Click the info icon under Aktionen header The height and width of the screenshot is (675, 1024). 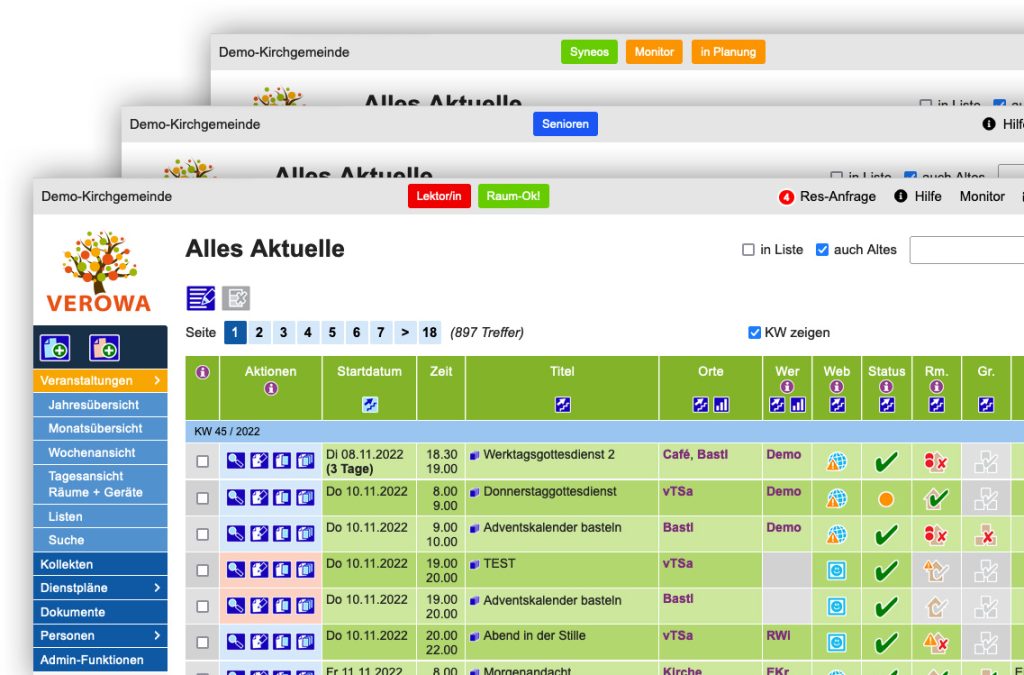click(270, 388)
